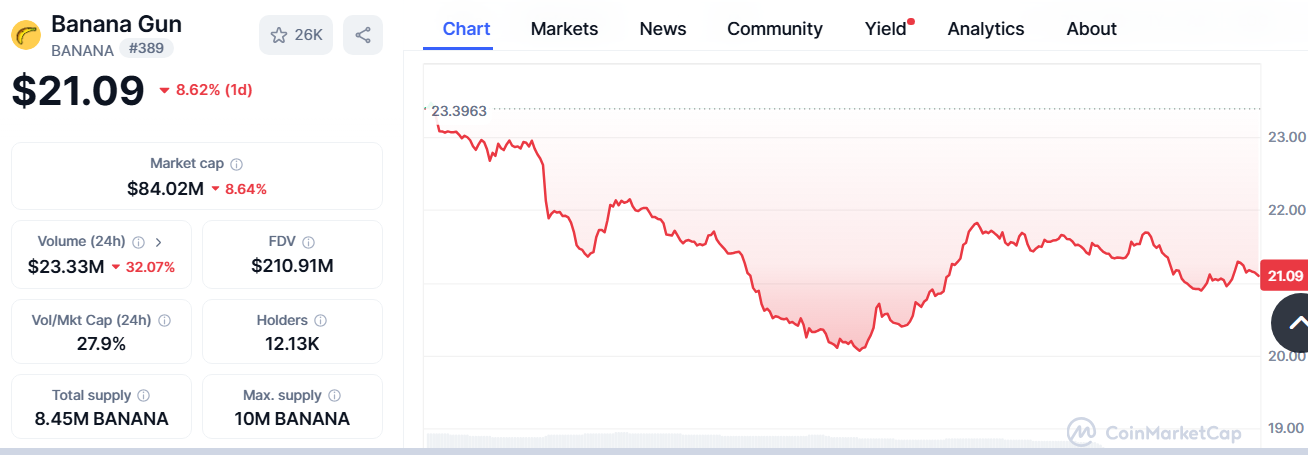Open Vol/Mkt Cap (24h) info icon
1308x455 pixels.
(164, 321)
